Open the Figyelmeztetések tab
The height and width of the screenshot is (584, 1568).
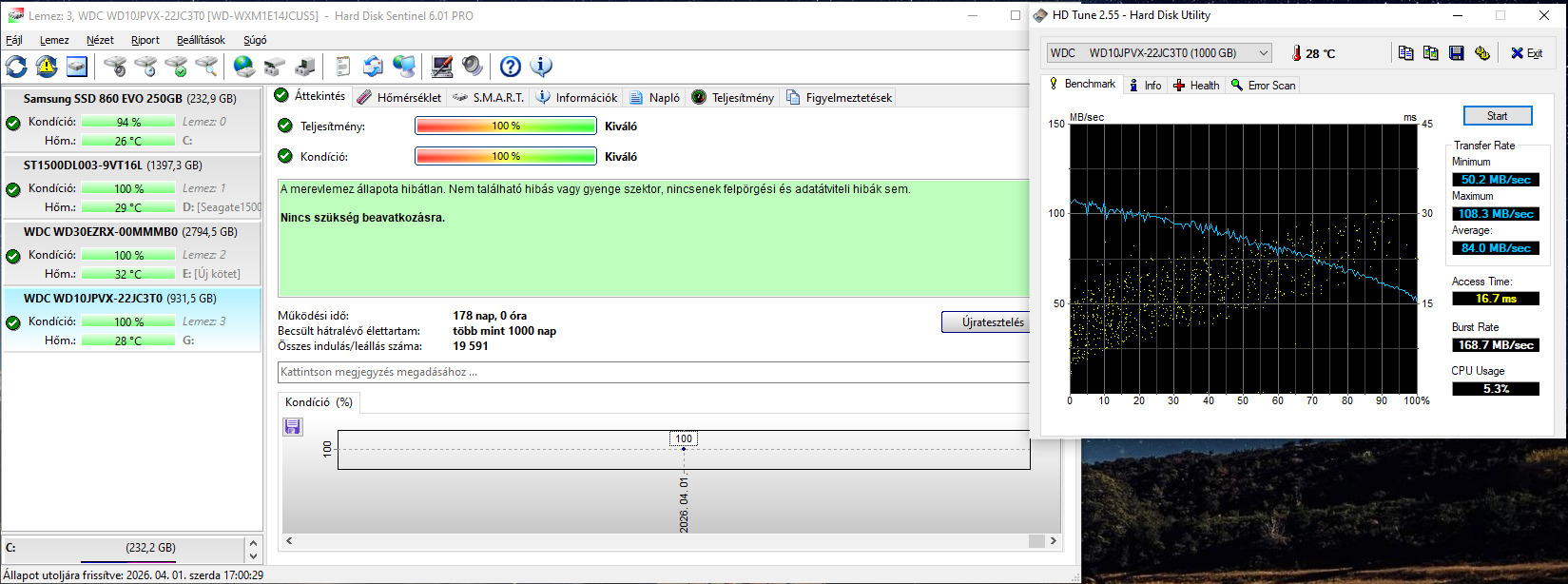839,97
